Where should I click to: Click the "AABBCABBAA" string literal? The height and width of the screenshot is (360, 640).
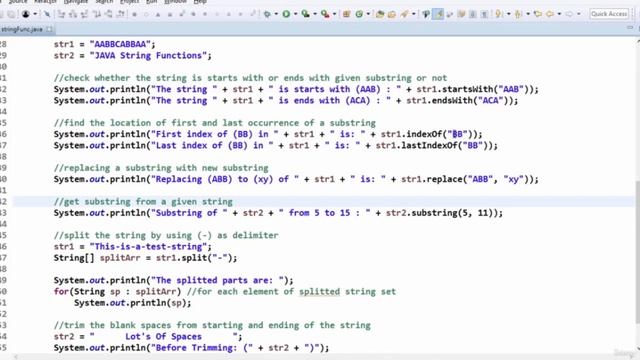120,44
